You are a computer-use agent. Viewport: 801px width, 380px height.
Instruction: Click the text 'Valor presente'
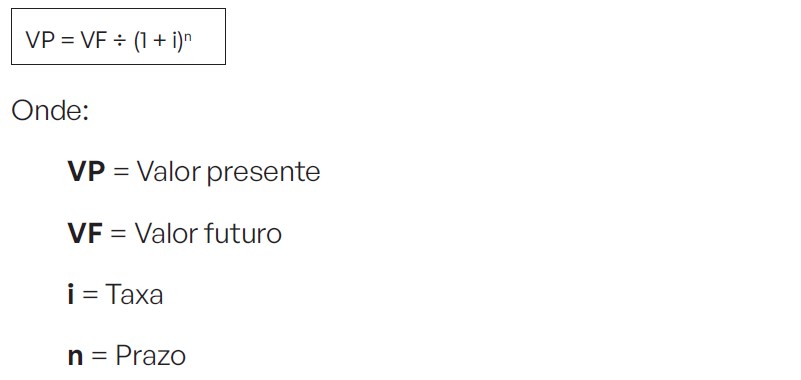(228, 173)
